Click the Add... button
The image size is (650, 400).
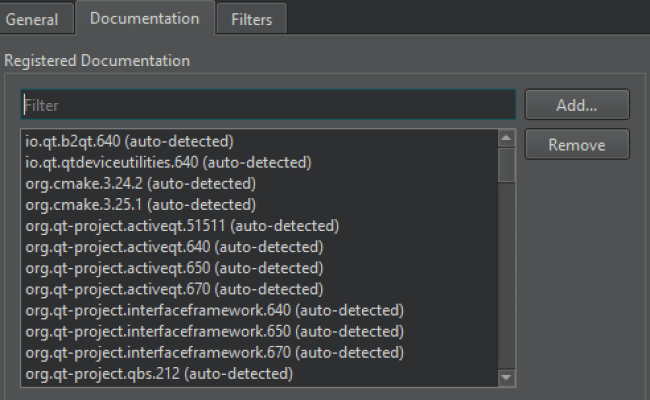point(577,105)
